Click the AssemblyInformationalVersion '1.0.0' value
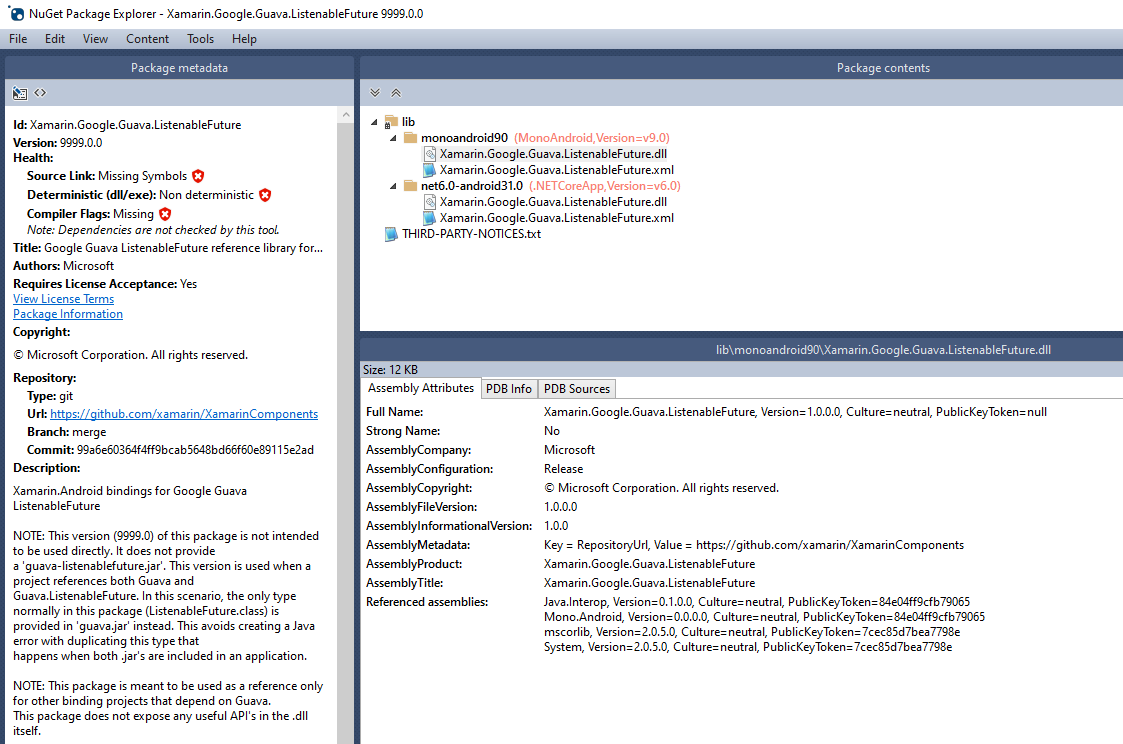Screen dimensions: 1123x744 click(x=556, y=526)
